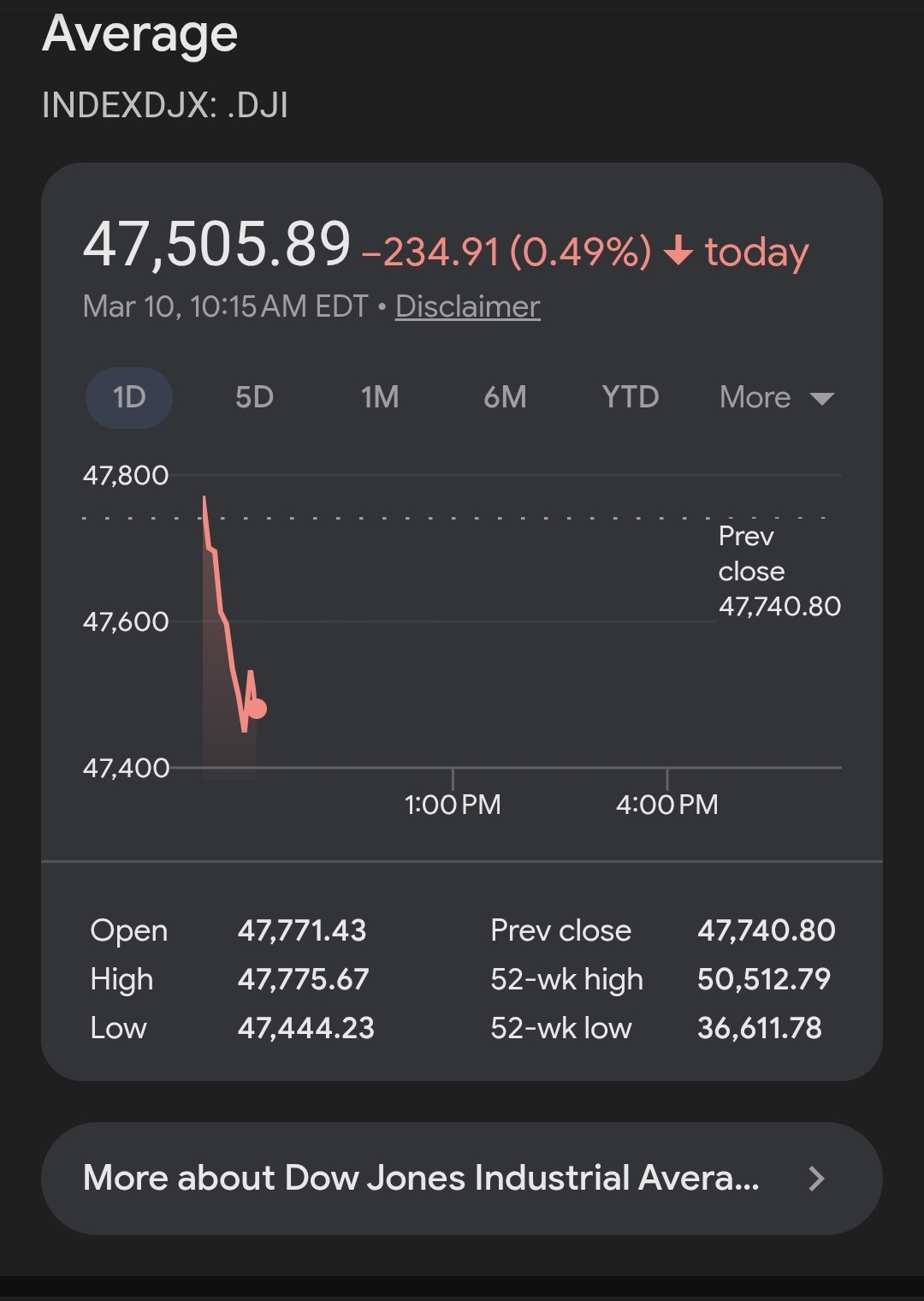The image size is (924, 1301).
Task: Click the red down arrow icon
Action: click(678, 252)
